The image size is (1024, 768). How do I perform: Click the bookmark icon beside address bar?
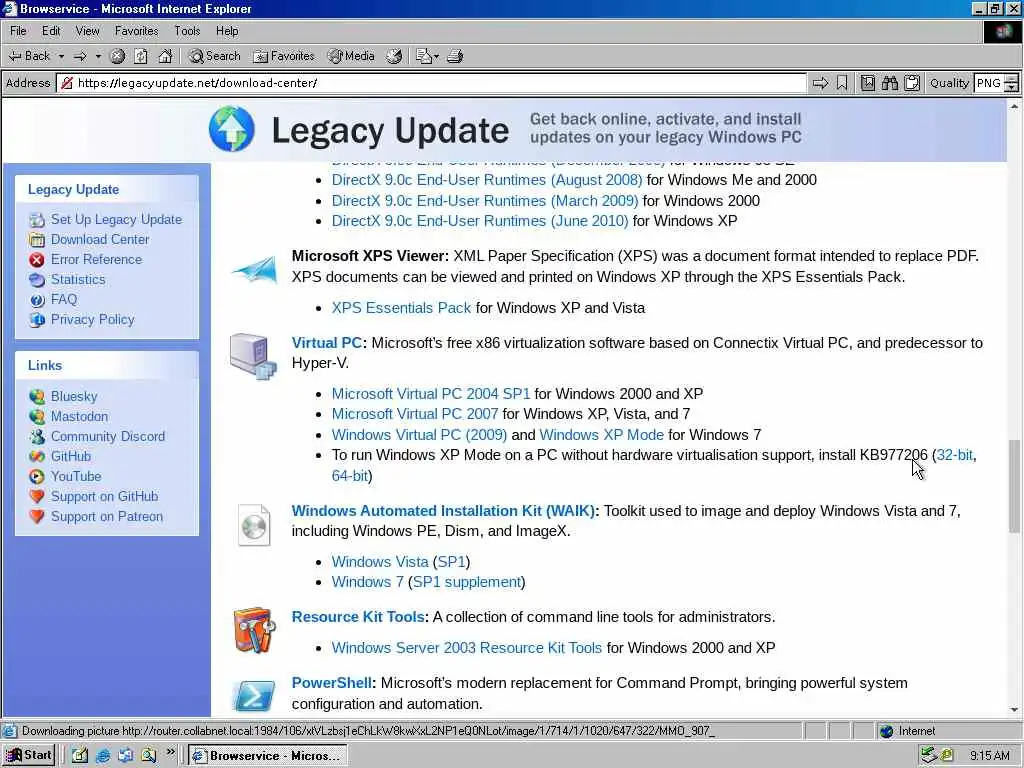[x=842, y=83]
